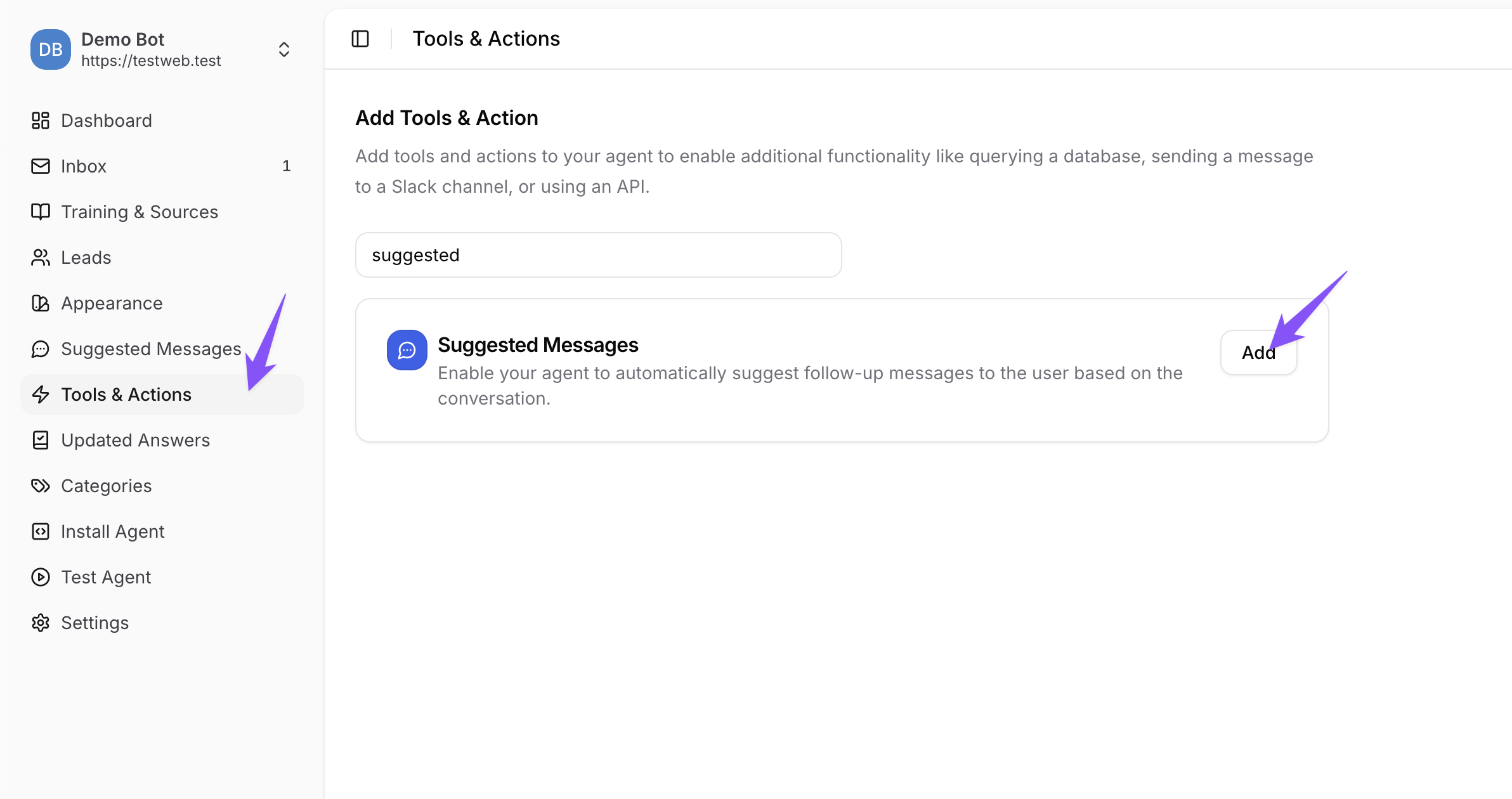Click the Updated Answers icon in sidebar
This screenshot has height=799, width=1512.
(x=41, y=440)
